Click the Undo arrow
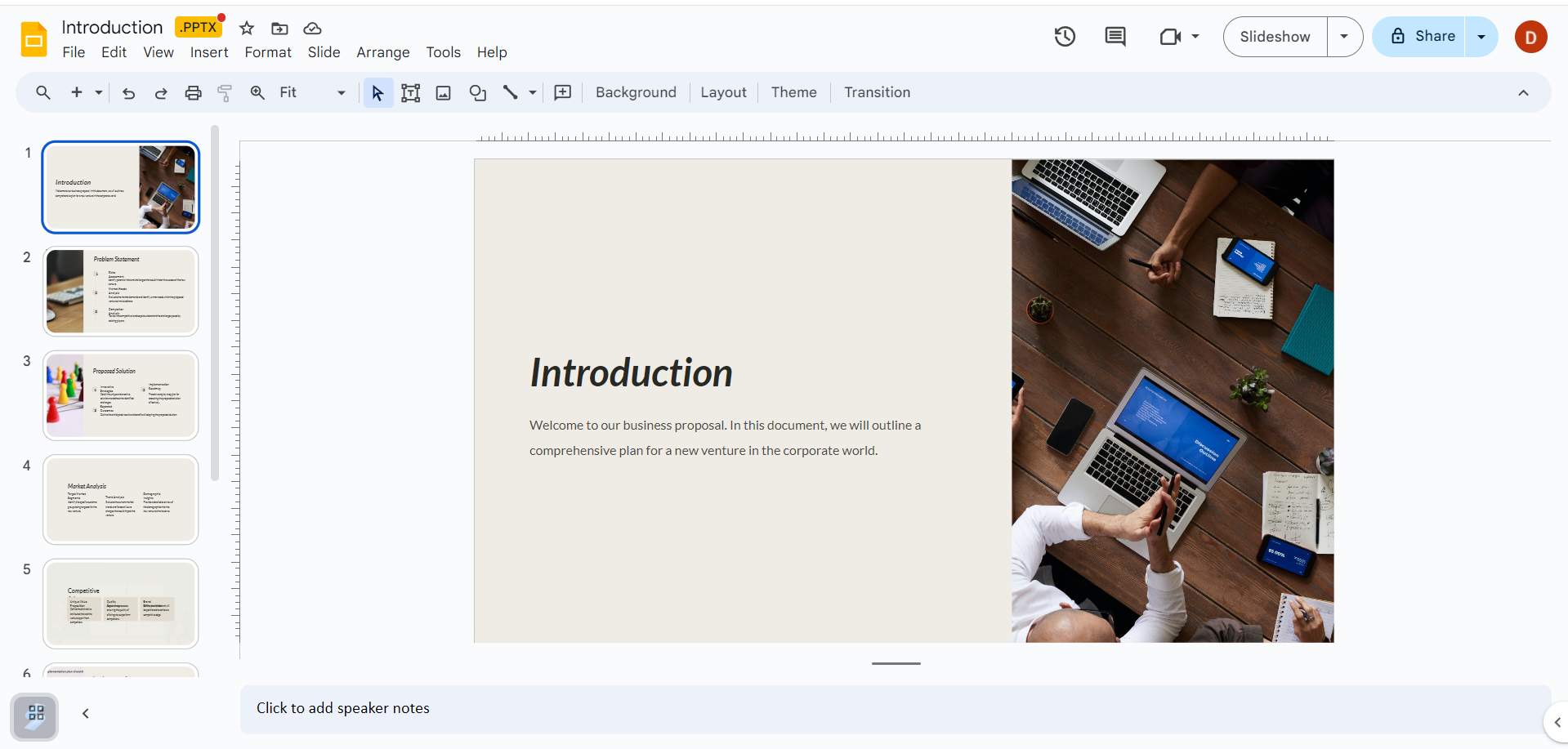 [128, 93]
